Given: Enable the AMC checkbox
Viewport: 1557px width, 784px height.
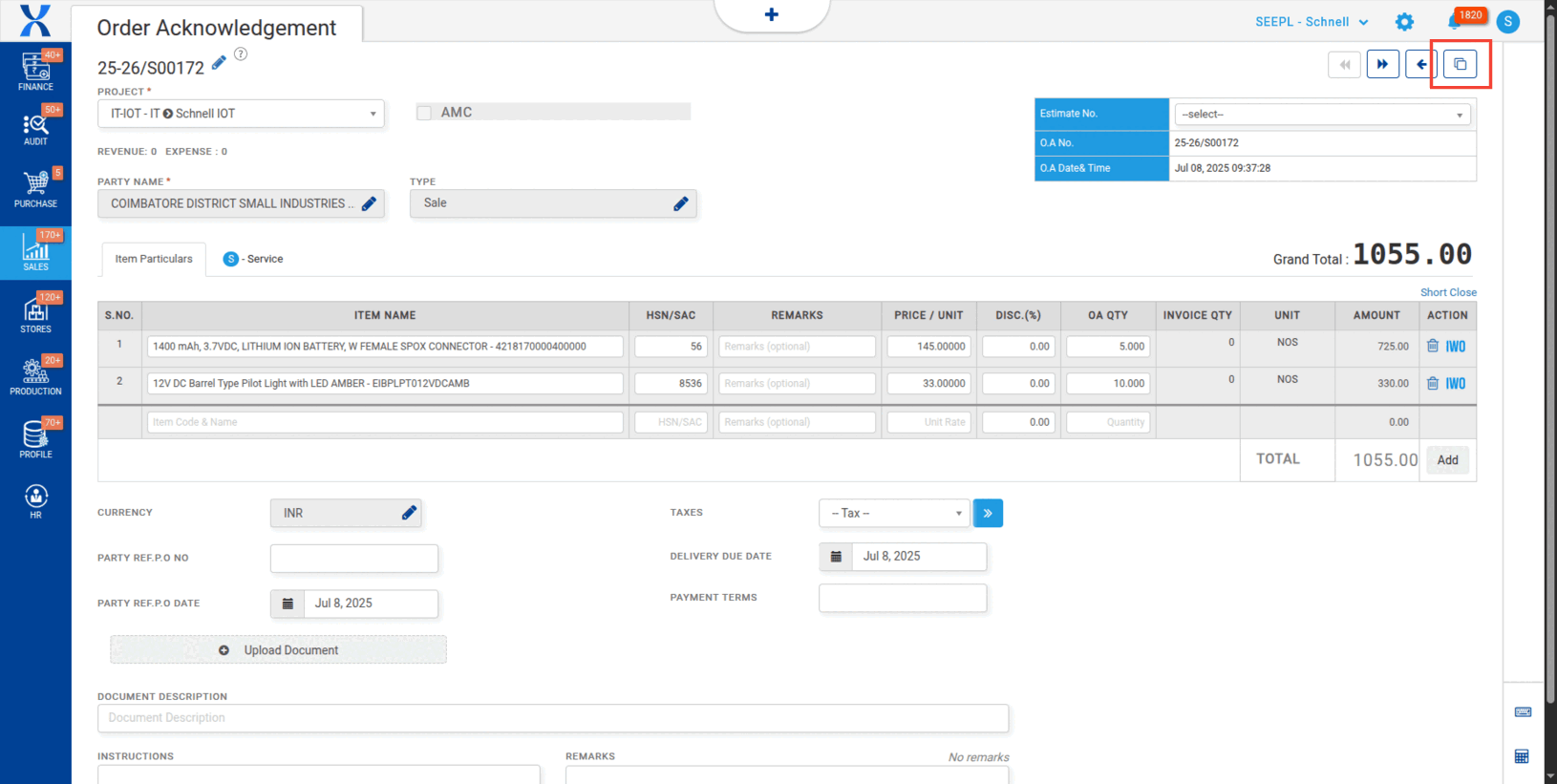Looking at the screenshot, I should [424, 113].
